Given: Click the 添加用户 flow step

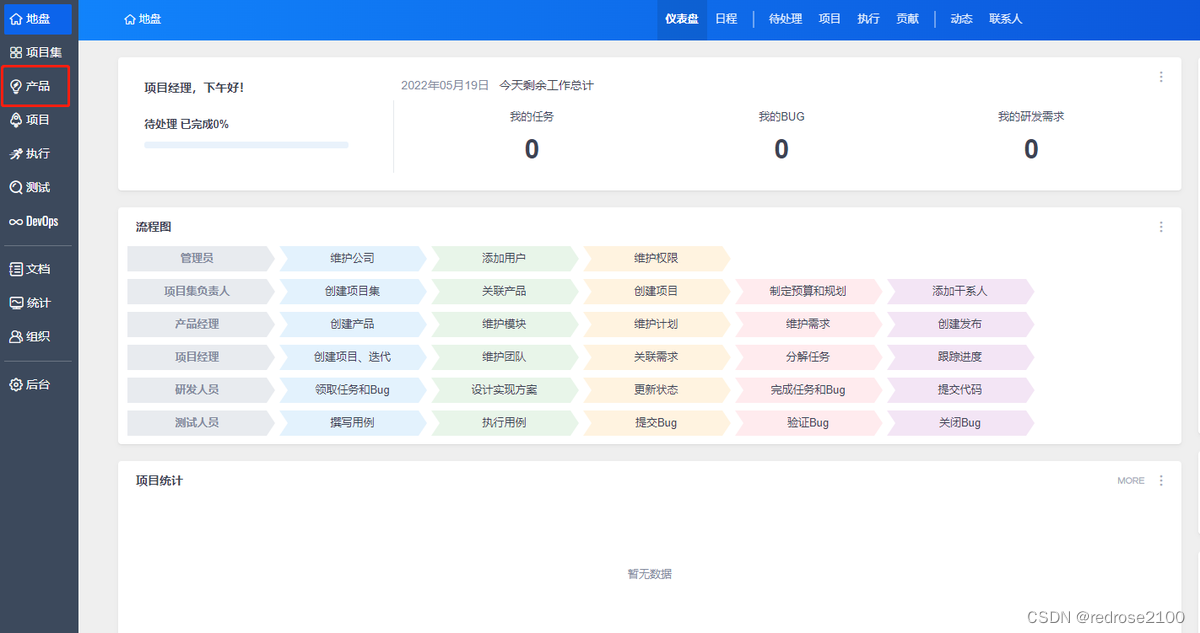Looking at the screenshot, I should point(504,258).
